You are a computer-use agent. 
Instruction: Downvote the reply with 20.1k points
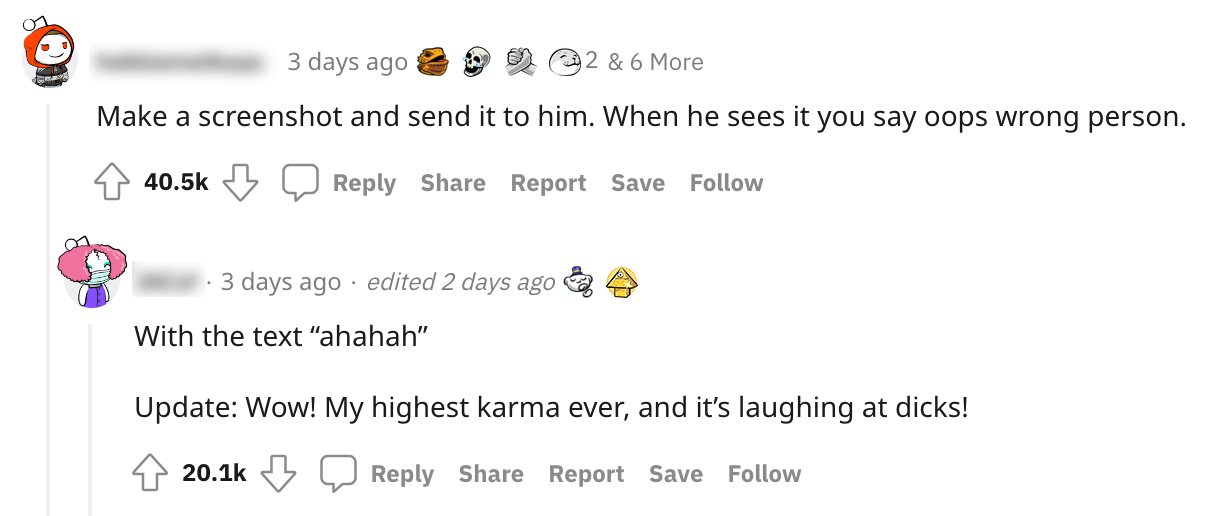tap(278, 474)
